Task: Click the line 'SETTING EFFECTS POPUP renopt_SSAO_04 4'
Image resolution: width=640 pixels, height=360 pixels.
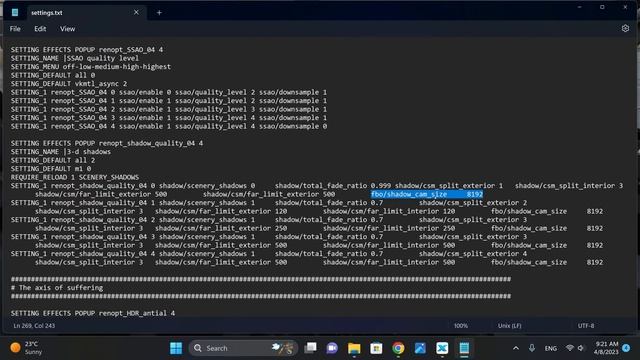Action: (x=87, y=50)
